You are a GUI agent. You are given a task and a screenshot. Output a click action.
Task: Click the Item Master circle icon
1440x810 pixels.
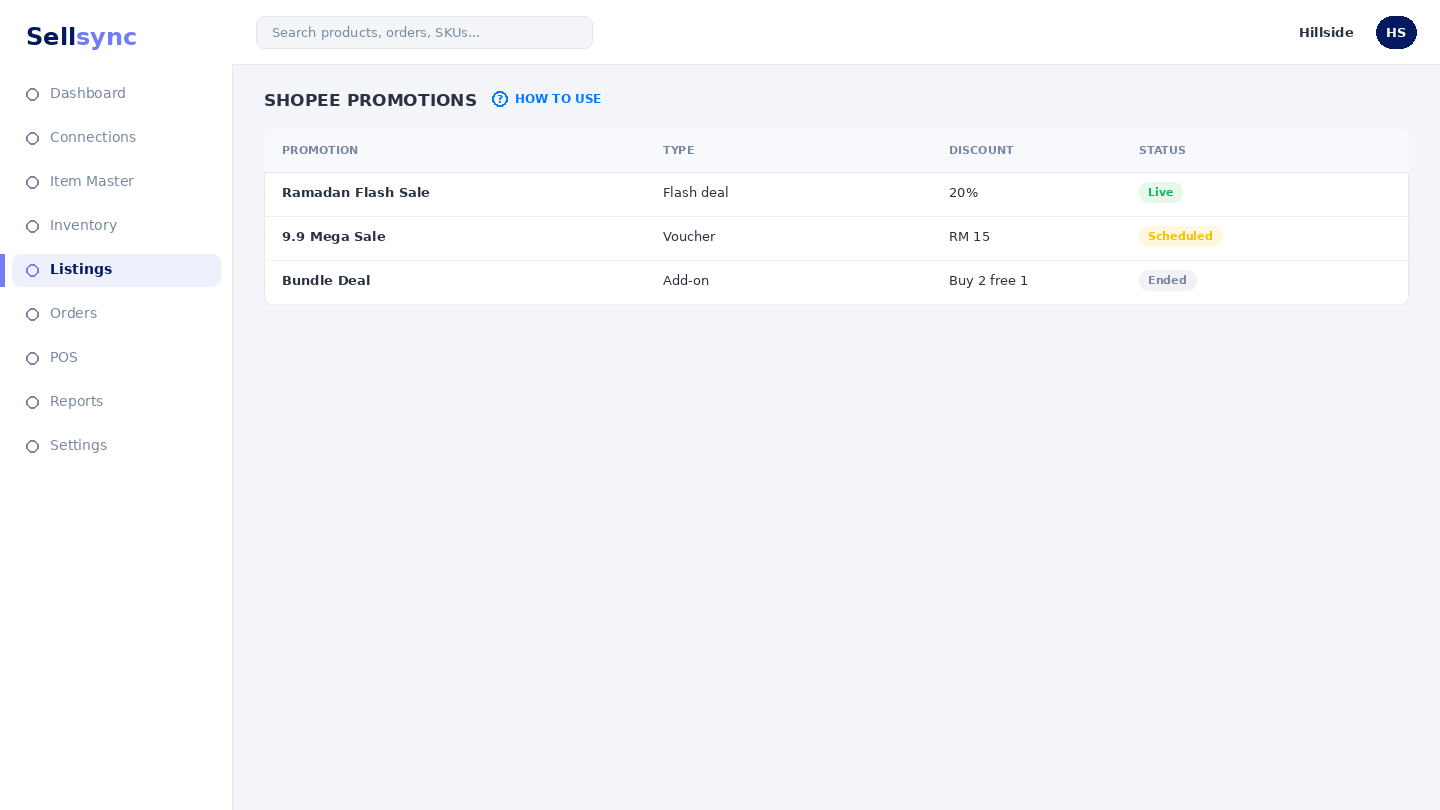click(32, 182)
